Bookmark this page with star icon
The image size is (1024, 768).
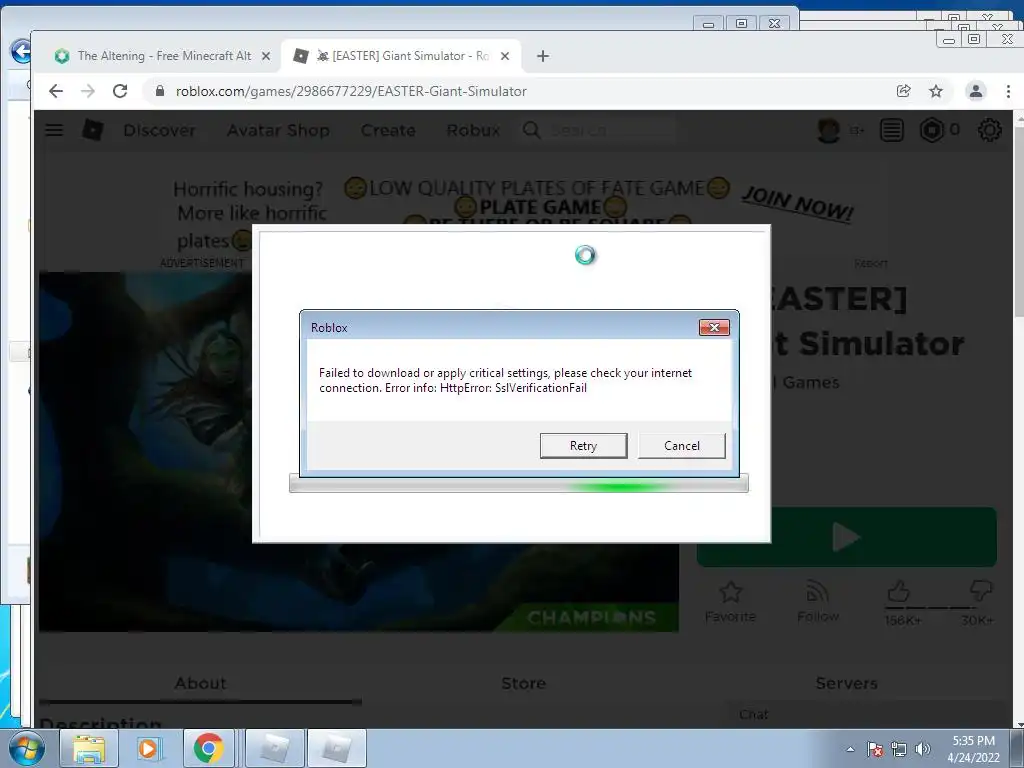point(936,91)
